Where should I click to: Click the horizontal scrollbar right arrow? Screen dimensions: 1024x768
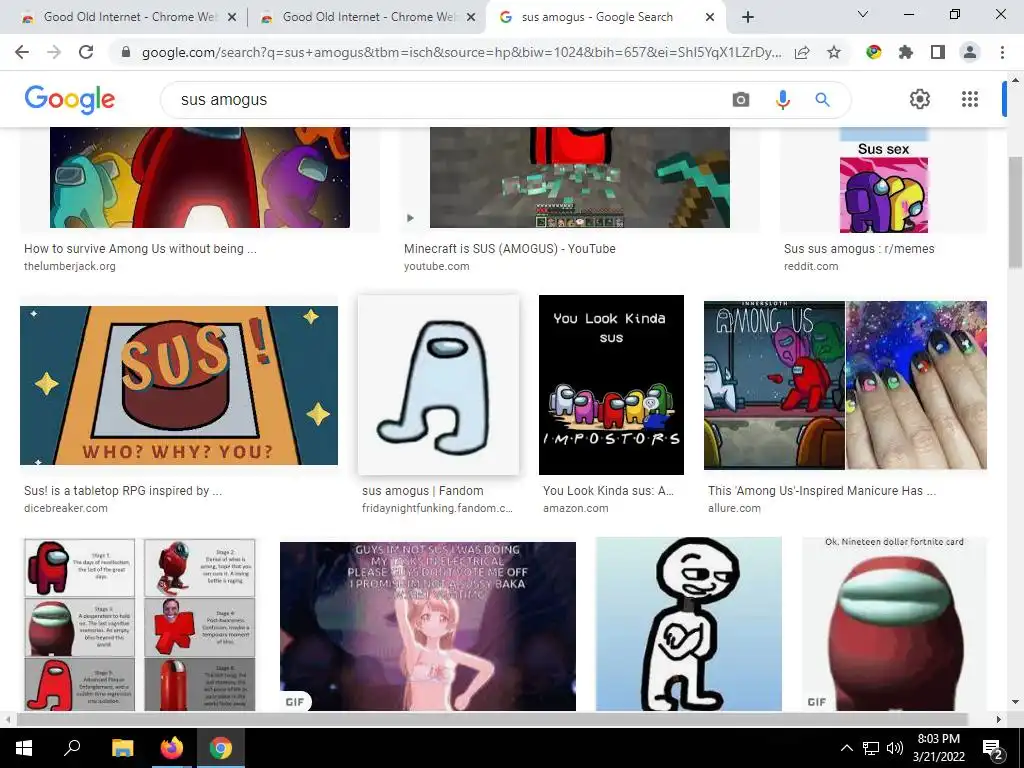[999, 719]
